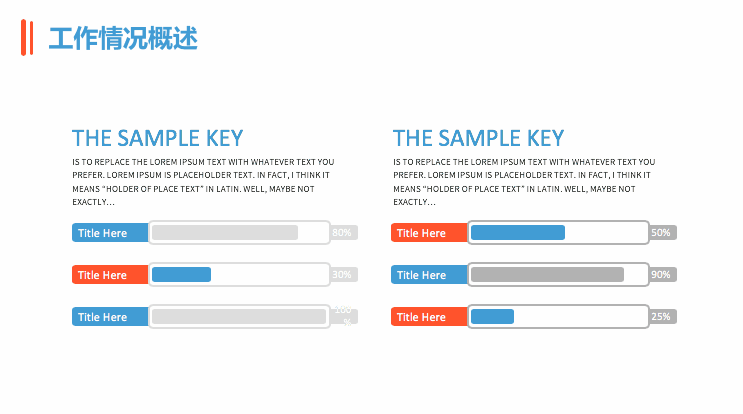Select the right column's Lorem Ipsum paragraph
This screenshot has height=414, width=743.
point(524,181)
